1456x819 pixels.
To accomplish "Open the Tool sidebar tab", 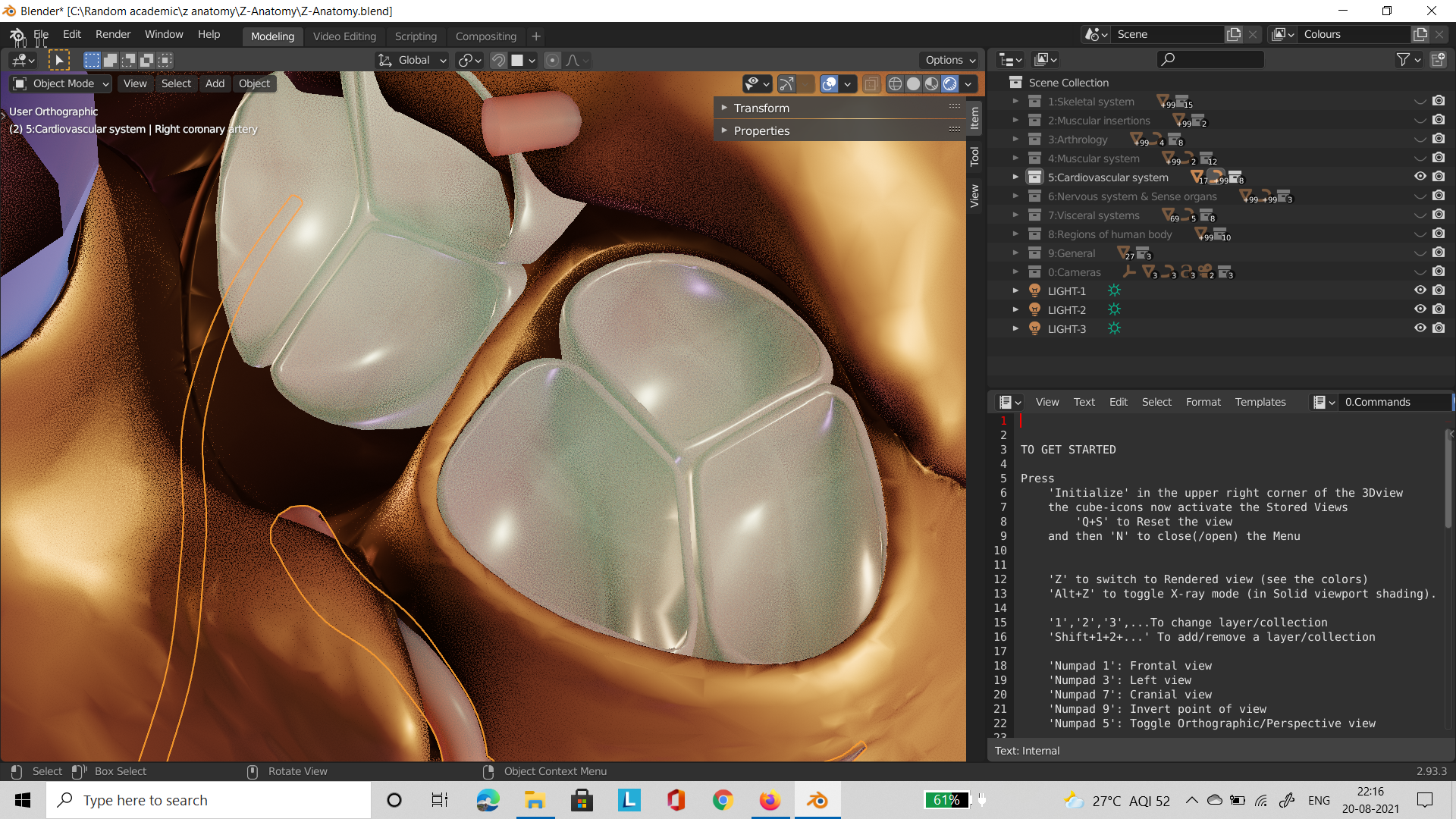I will pos(974,157).
